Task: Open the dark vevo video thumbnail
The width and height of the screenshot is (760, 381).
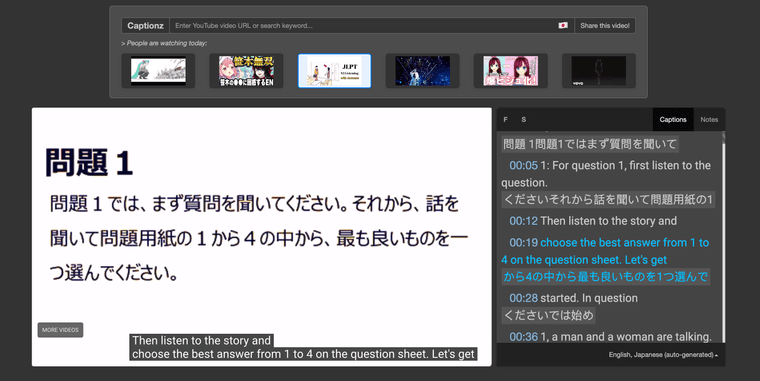Action: (599, 71)
